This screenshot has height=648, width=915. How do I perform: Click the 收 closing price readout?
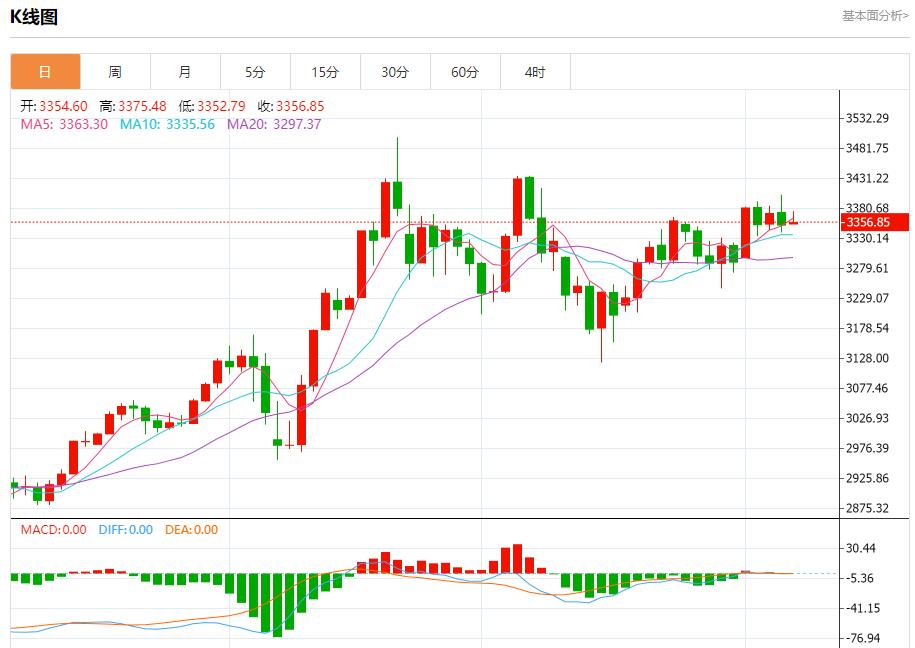click(291, 107)
